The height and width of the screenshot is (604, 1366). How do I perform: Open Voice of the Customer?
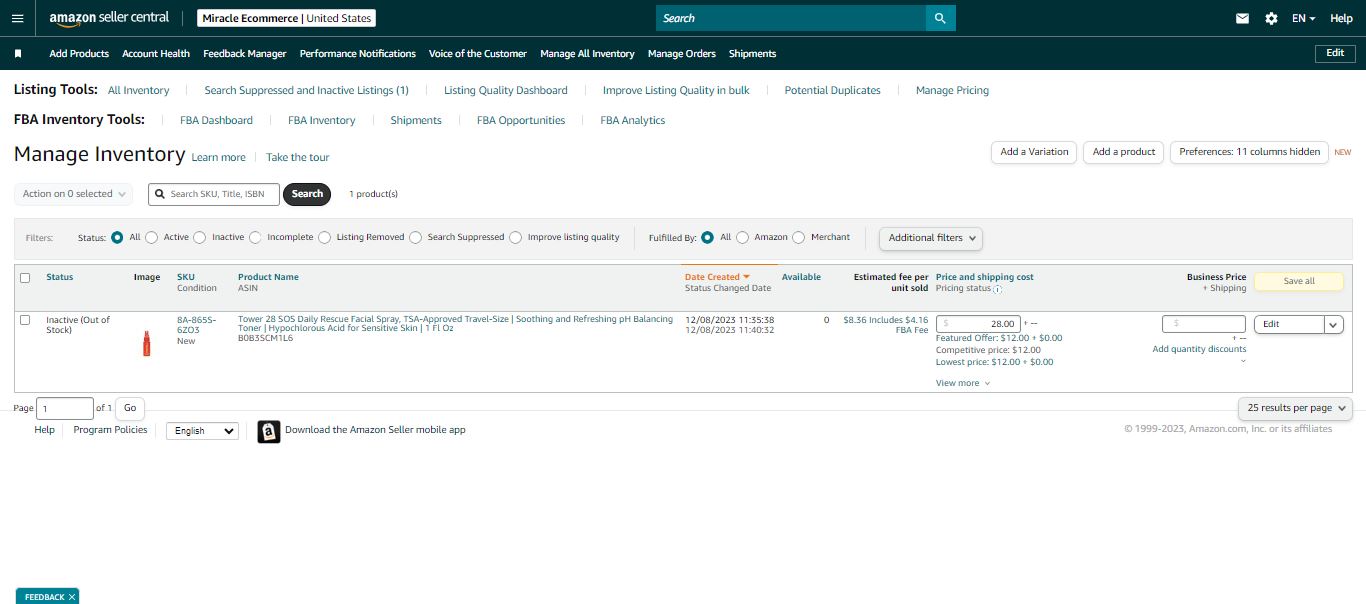pyautogui.click(x=478, y=54)
